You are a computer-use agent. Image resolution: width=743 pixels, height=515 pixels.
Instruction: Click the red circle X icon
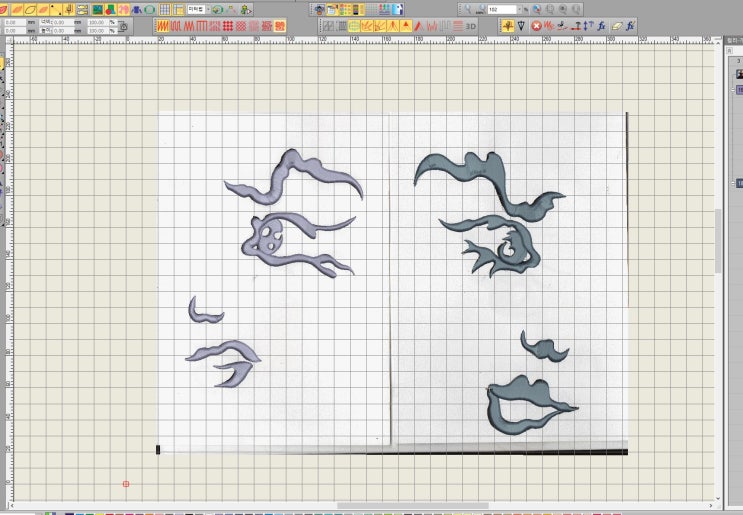pos(536,26)
